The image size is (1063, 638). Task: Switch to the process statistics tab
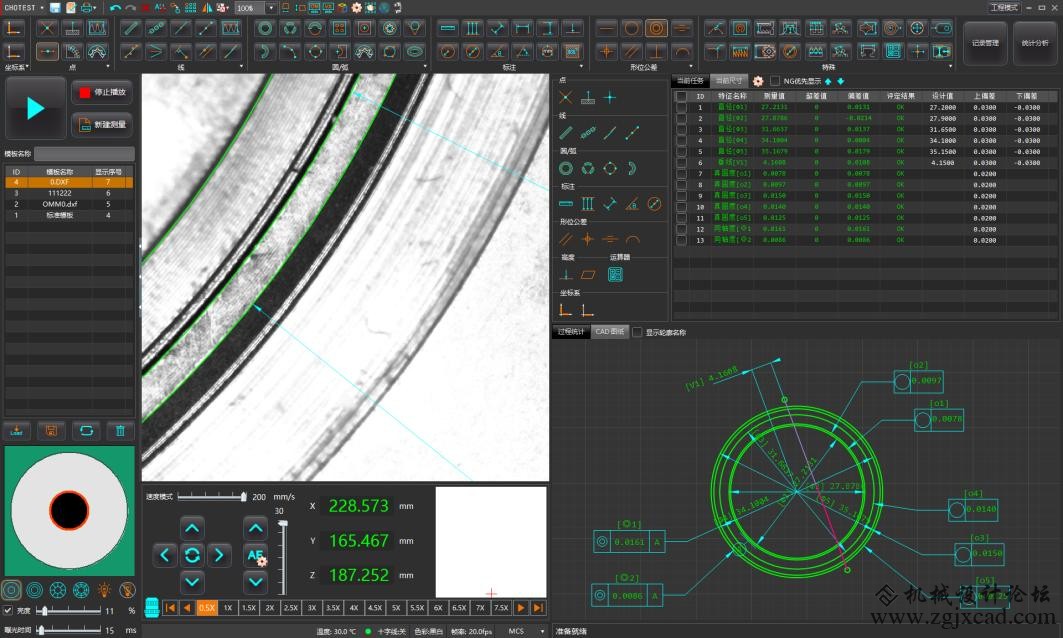click(x=571, y=332)
